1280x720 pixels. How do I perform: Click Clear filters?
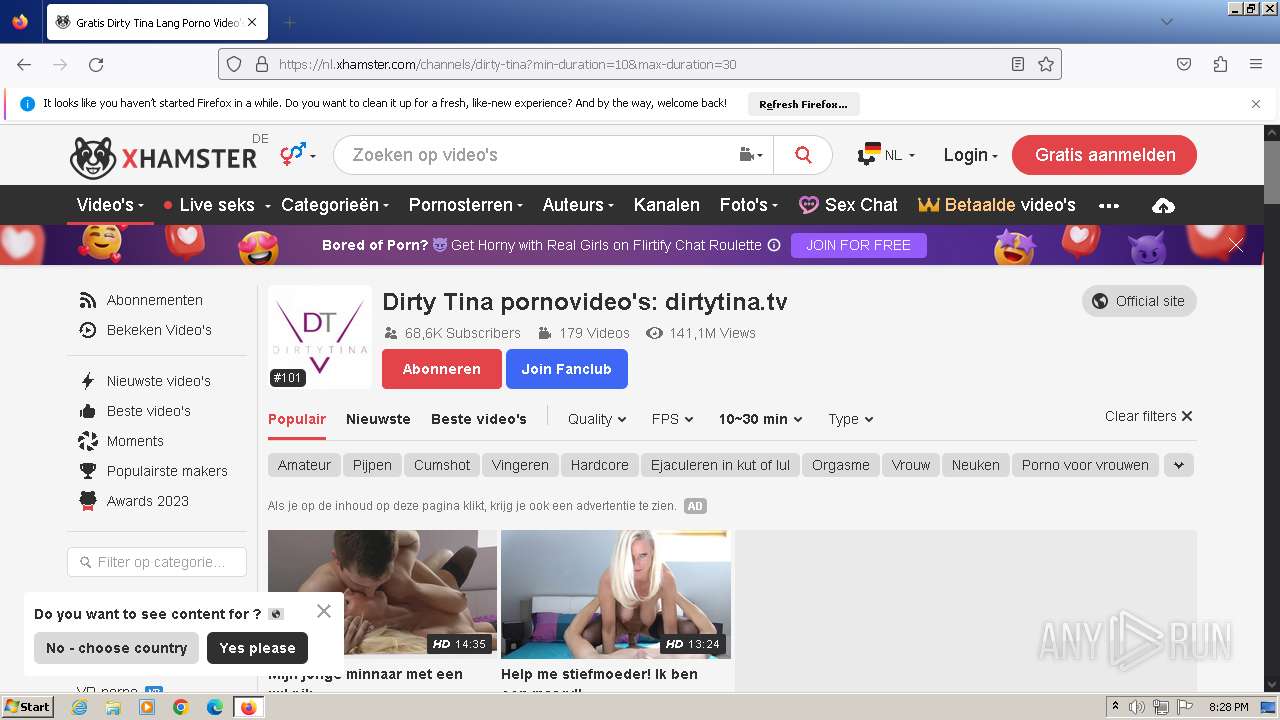point(1149,416)
